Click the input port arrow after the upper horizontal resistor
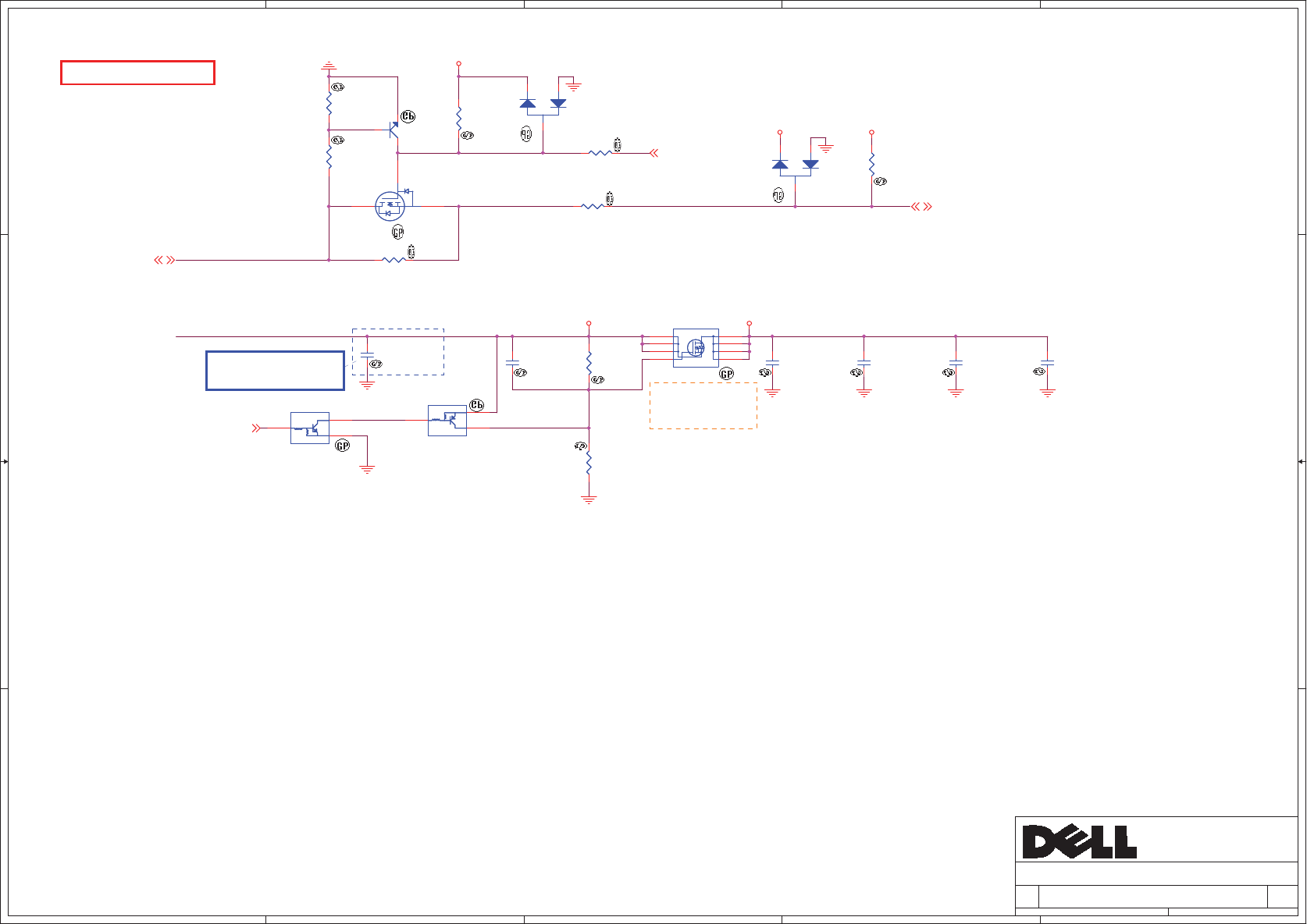 (x=654, y=153)
